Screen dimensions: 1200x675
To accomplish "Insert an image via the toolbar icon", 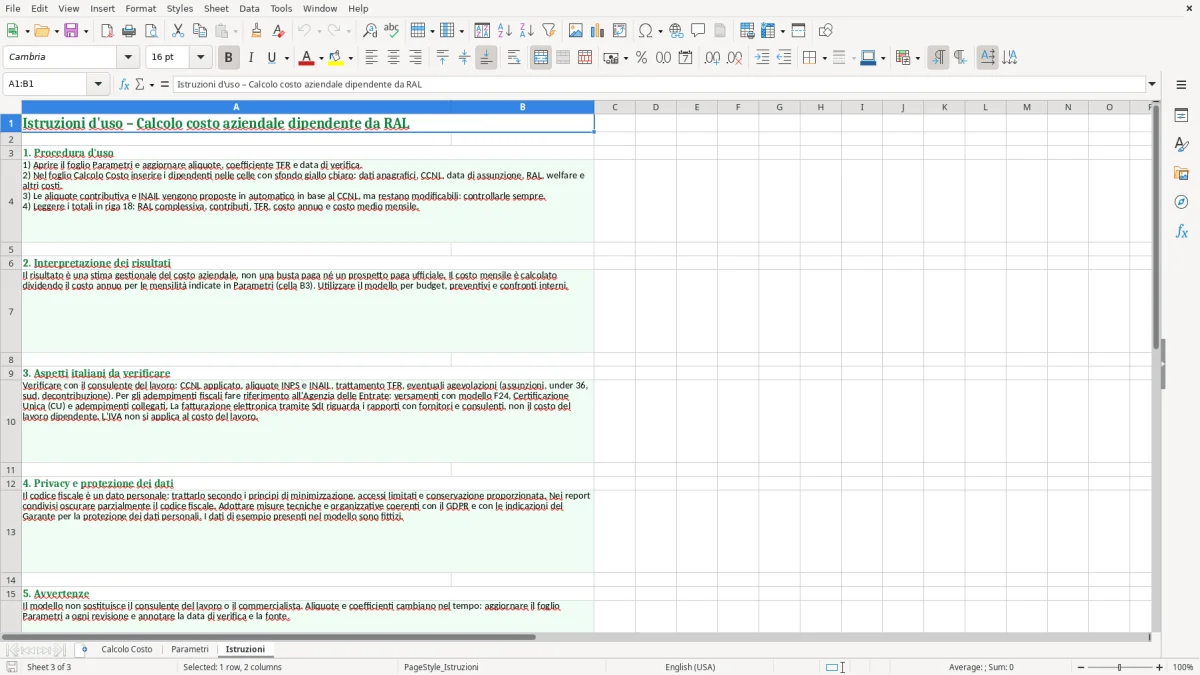I will (576, 31).
